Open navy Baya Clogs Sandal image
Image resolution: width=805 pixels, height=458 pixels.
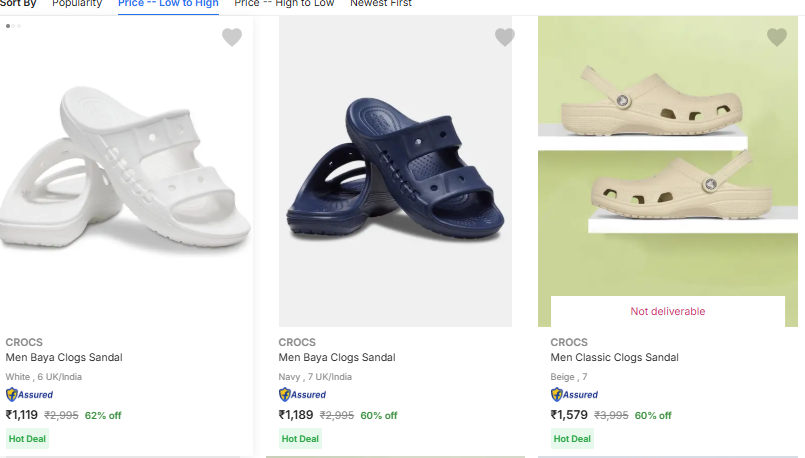coord(395,170)
